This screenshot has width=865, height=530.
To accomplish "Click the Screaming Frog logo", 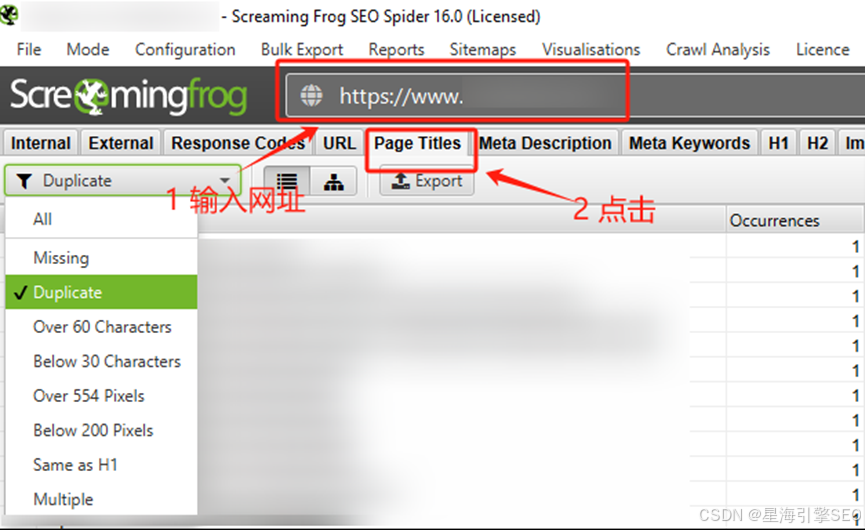I will [x=128, y=96].
